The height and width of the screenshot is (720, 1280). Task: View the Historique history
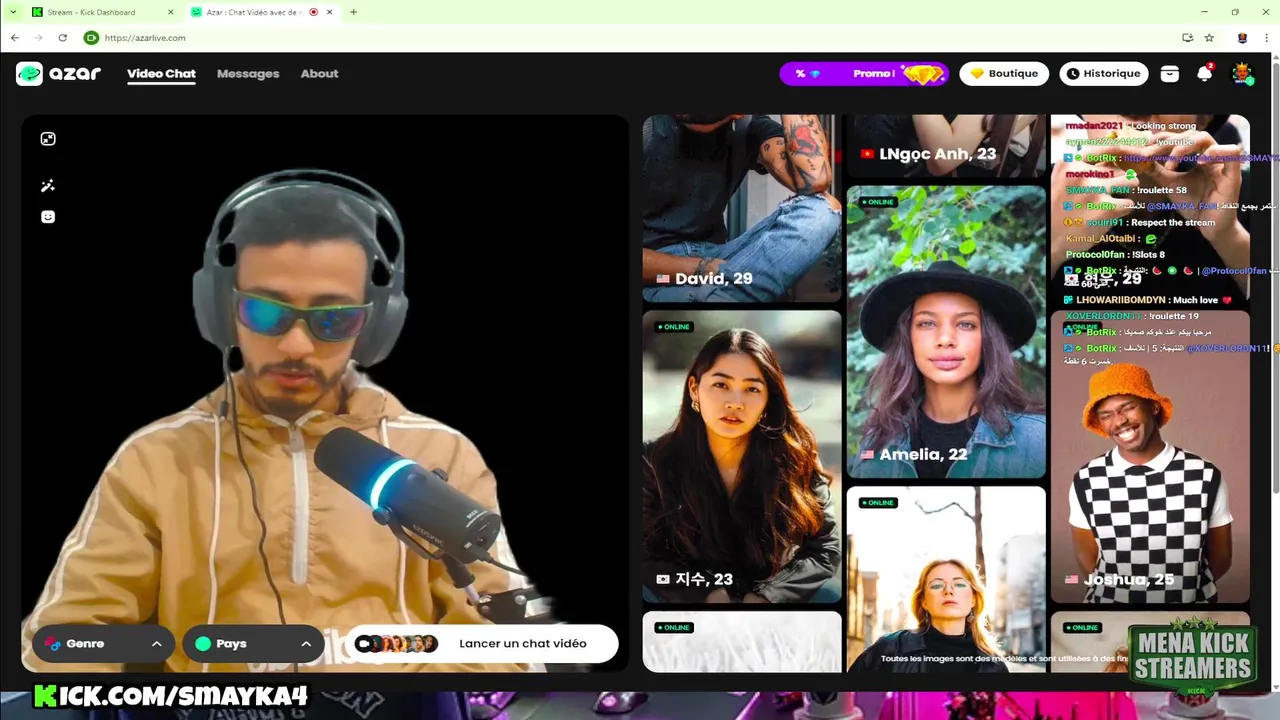coord(1103,74)
